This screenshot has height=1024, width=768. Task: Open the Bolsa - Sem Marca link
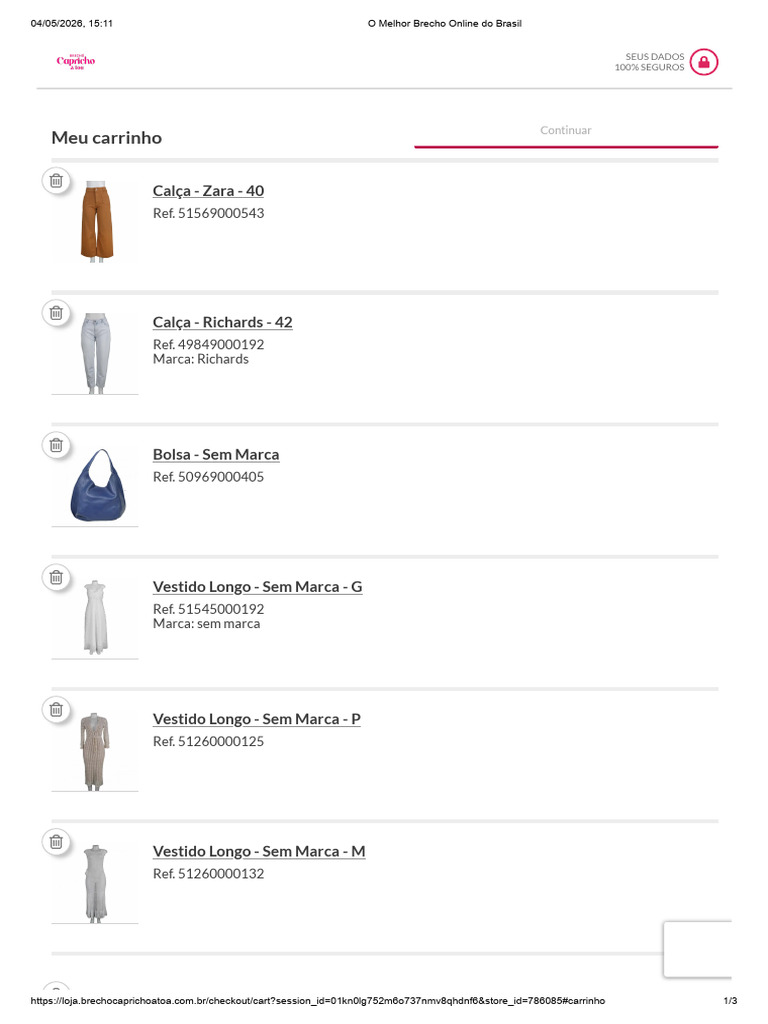(x=216, y=454)
